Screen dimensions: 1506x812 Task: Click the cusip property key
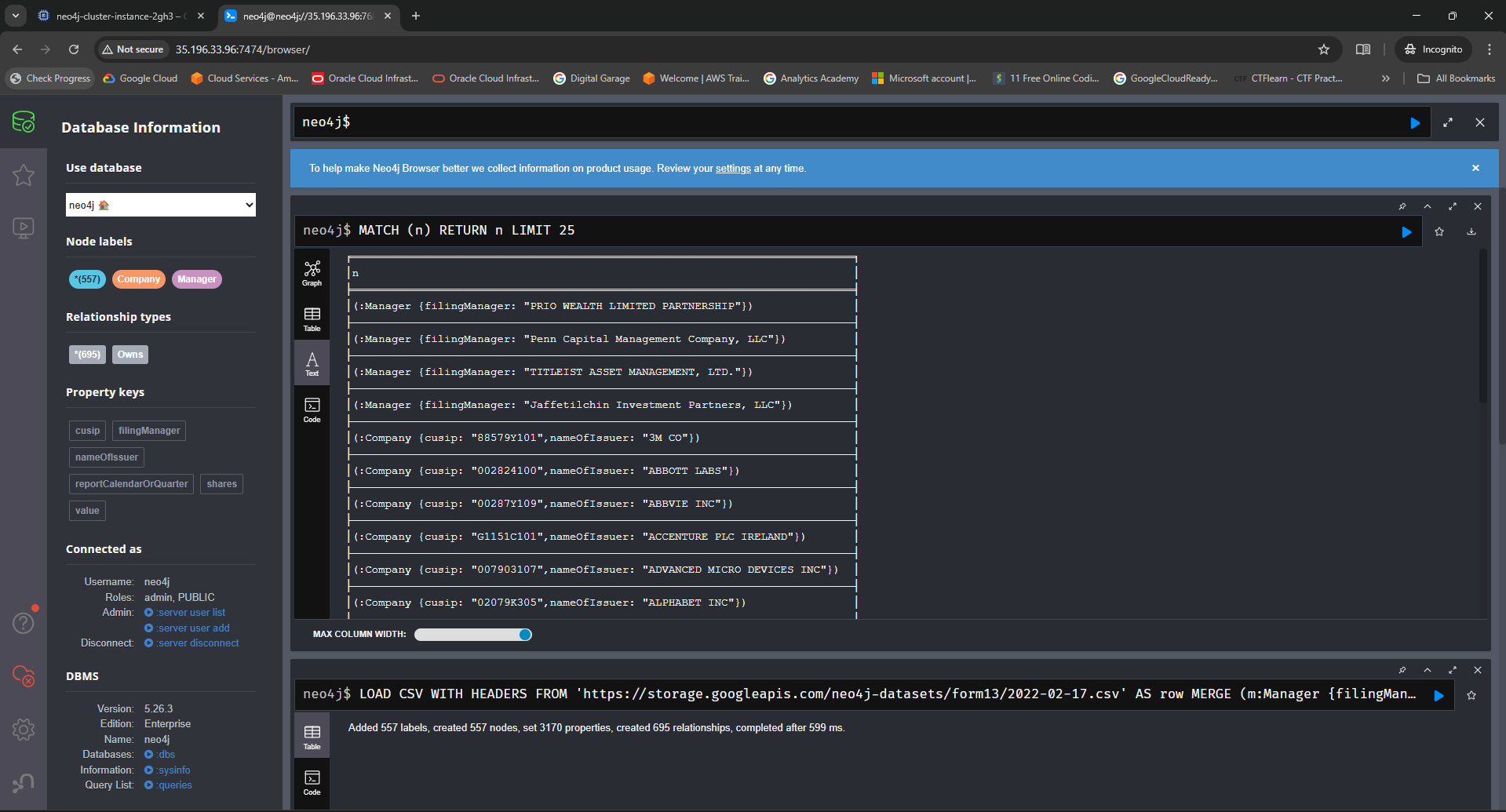[x=88, y=431]
